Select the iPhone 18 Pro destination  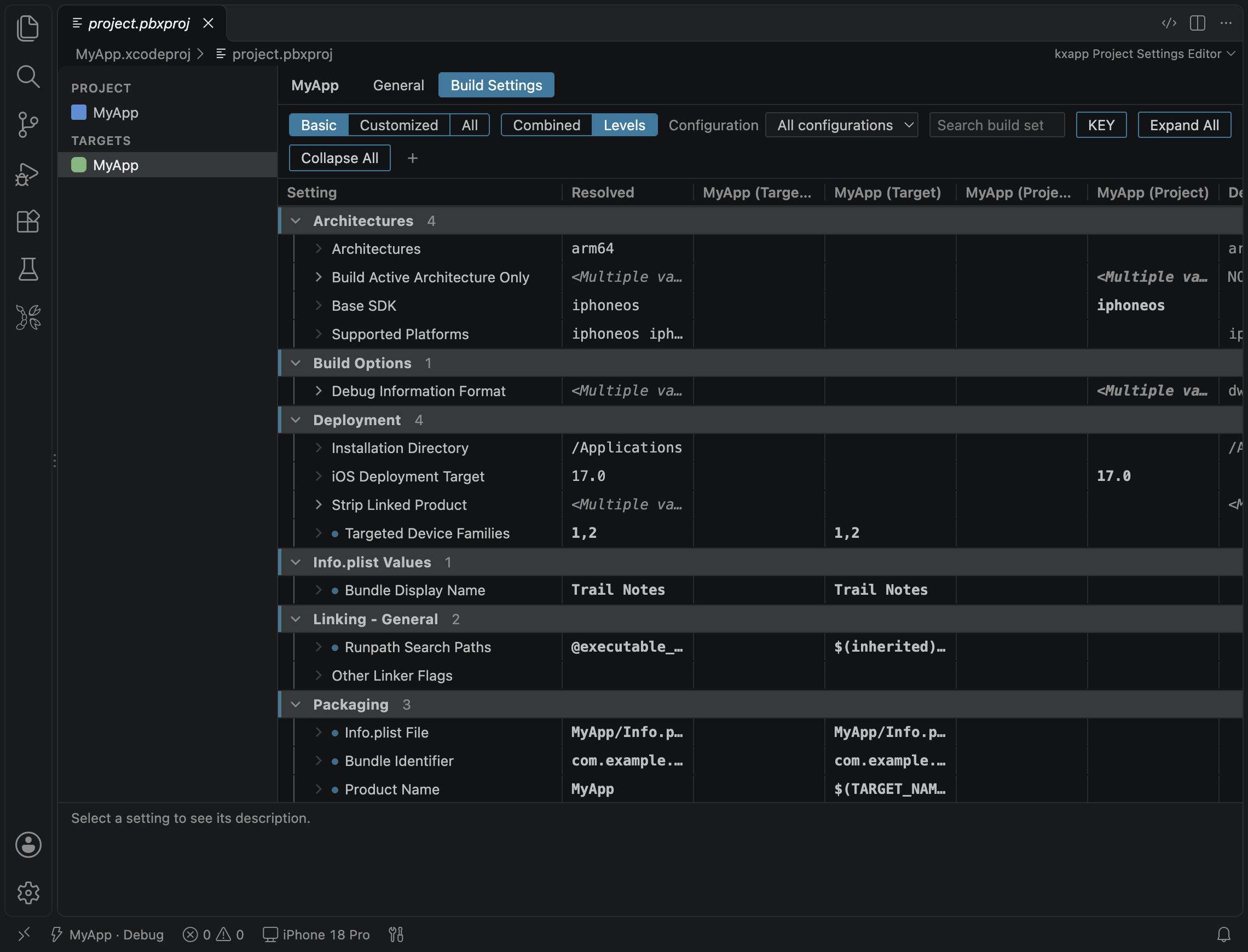point(316,934)
